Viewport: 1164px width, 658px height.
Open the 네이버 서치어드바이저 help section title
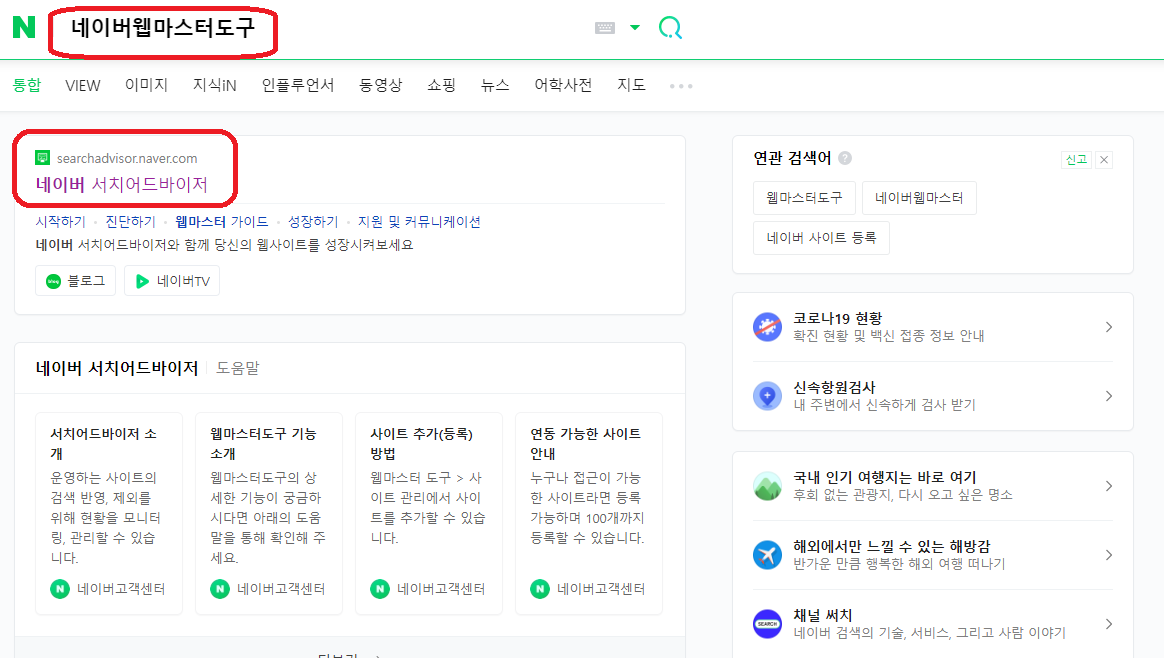click(x=117, y=368)
